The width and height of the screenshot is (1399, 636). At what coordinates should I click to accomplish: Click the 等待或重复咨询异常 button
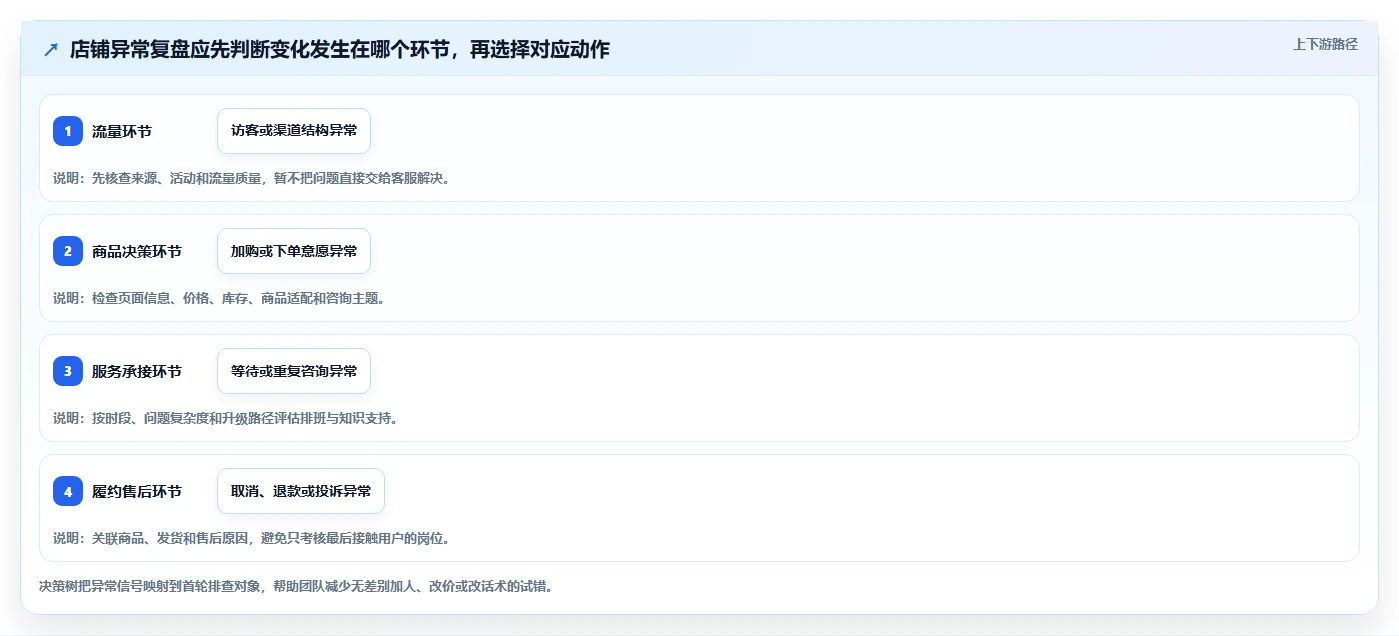pos(294,371)
